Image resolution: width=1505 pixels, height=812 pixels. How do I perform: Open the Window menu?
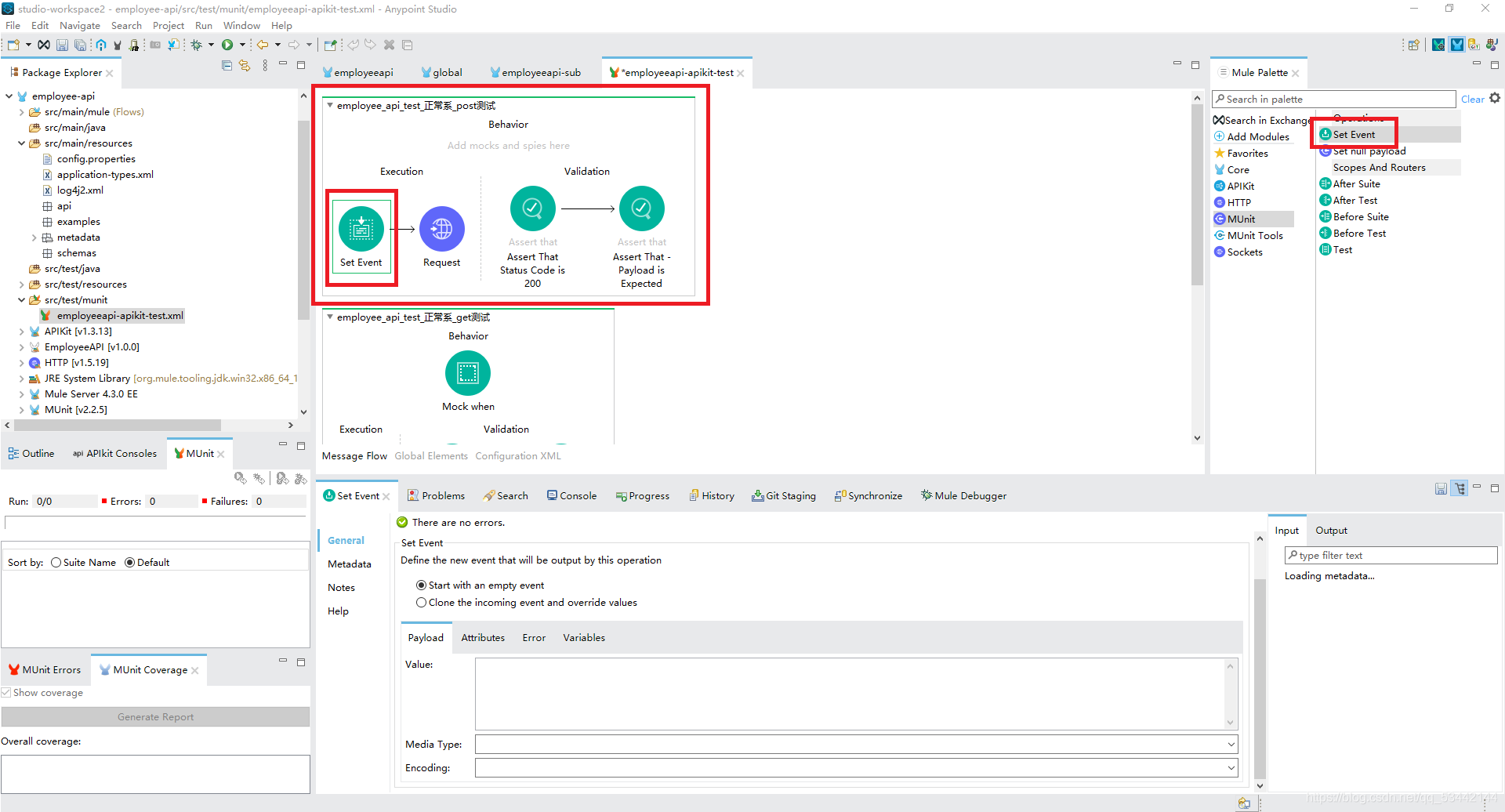coord(241,25)
